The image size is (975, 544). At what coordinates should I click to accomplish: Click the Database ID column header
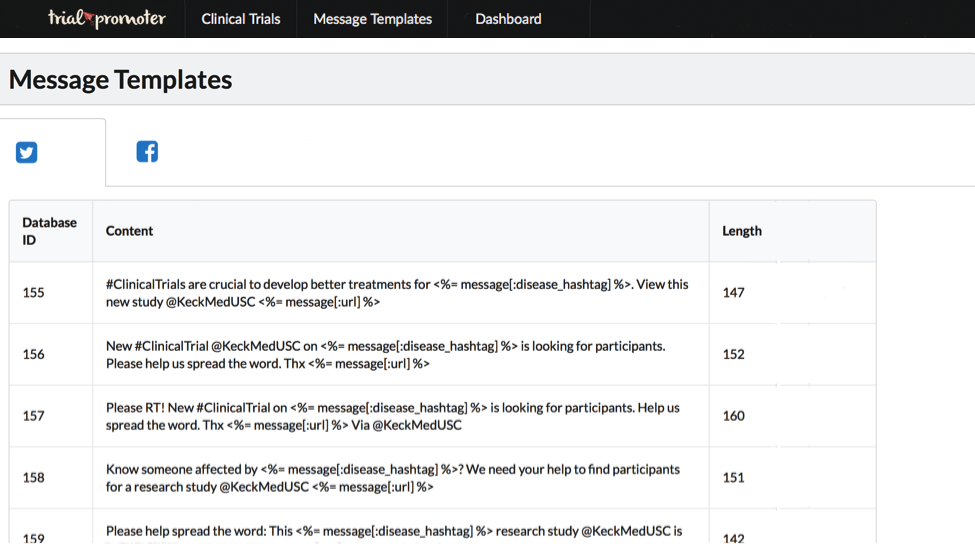50,231
